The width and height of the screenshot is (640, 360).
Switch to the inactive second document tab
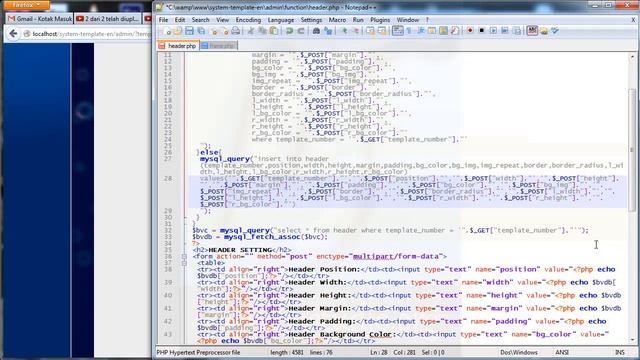tap(218, 46)
